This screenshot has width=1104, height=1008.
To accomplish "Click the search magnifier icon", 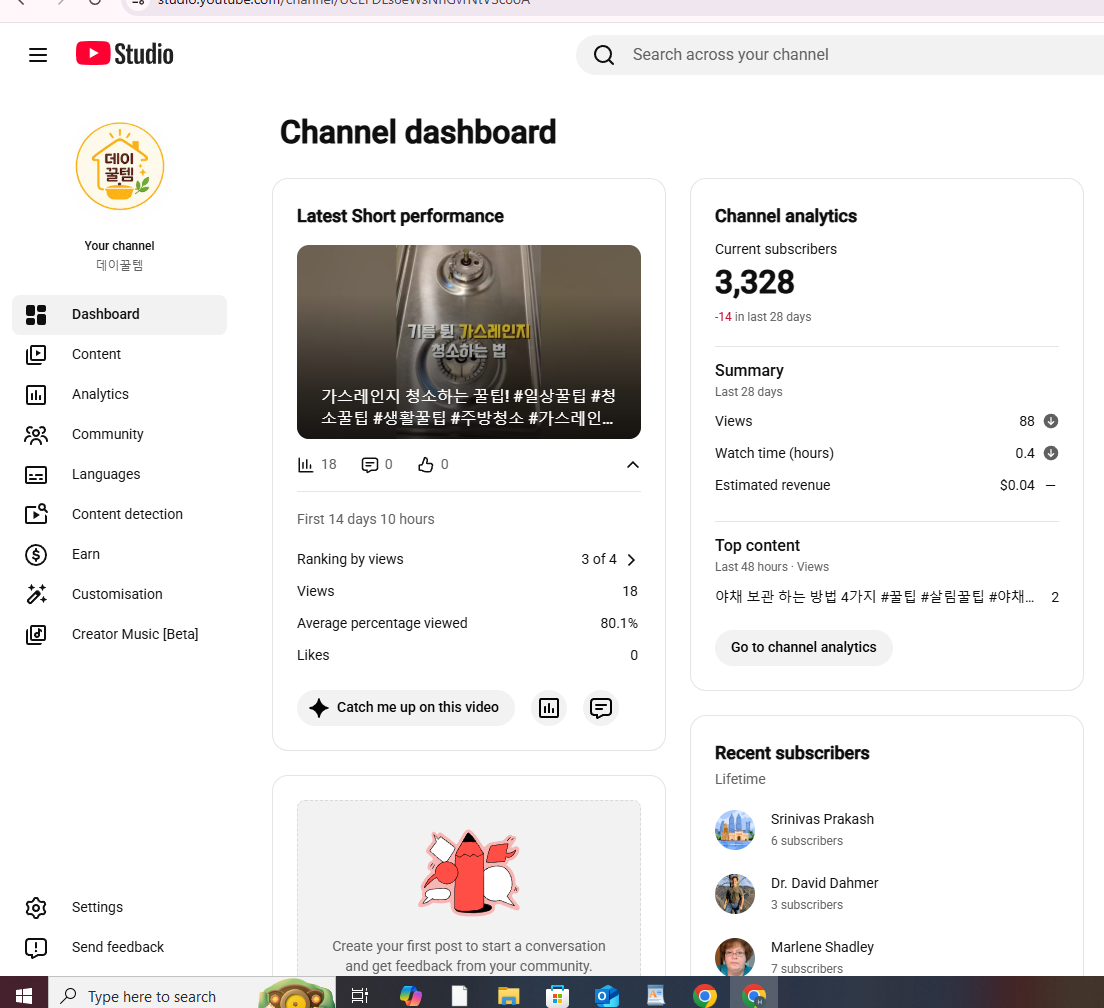I will (603, 55).
